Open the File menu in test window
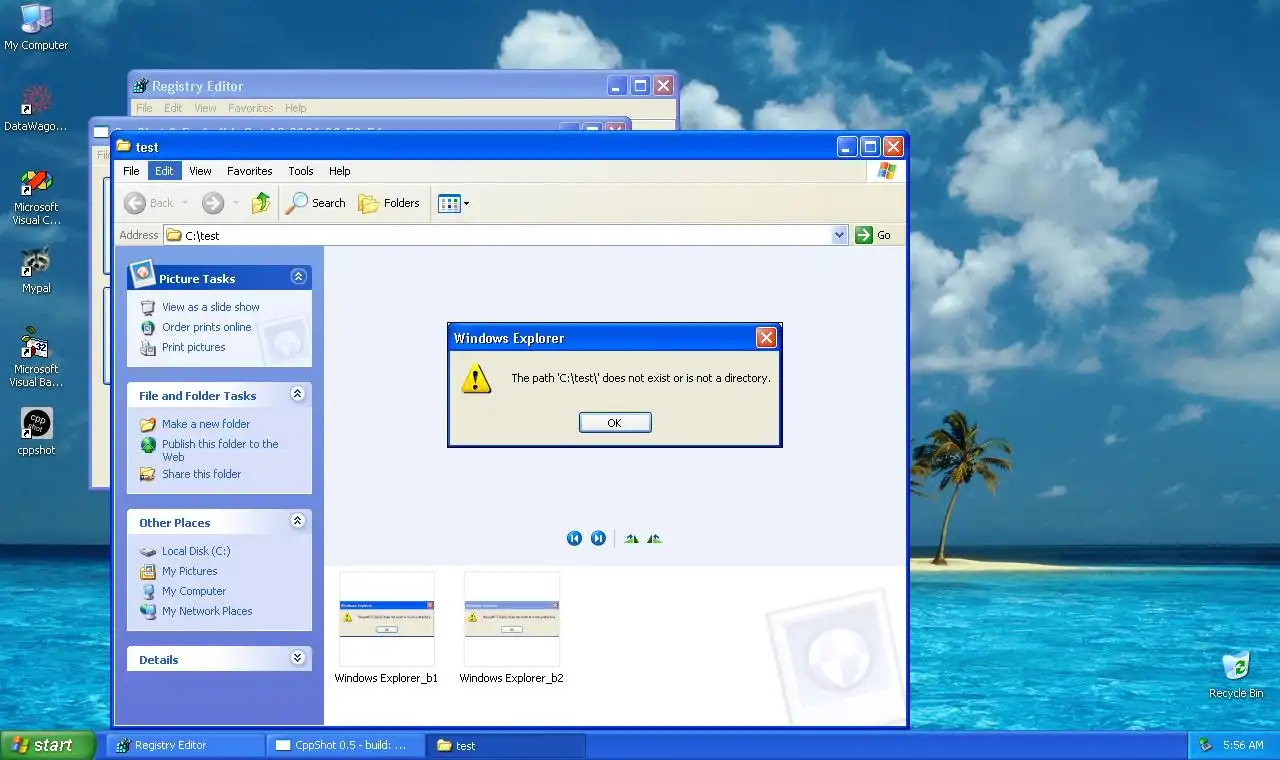Screen dimensions: 1280x760 131,171
